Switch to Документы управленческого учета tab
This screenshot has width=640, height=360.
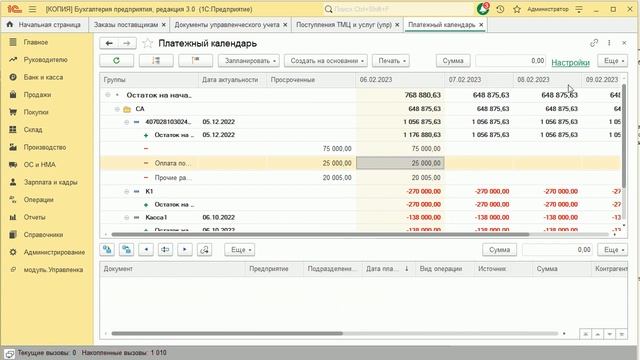point(227,25)
